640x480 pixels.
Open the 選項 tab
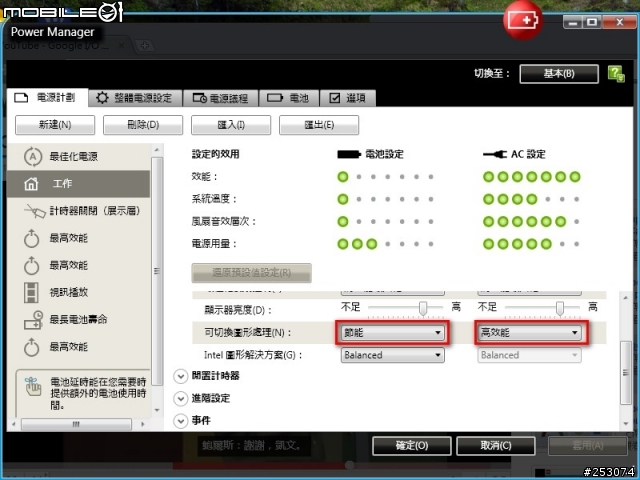coord(348,98)
